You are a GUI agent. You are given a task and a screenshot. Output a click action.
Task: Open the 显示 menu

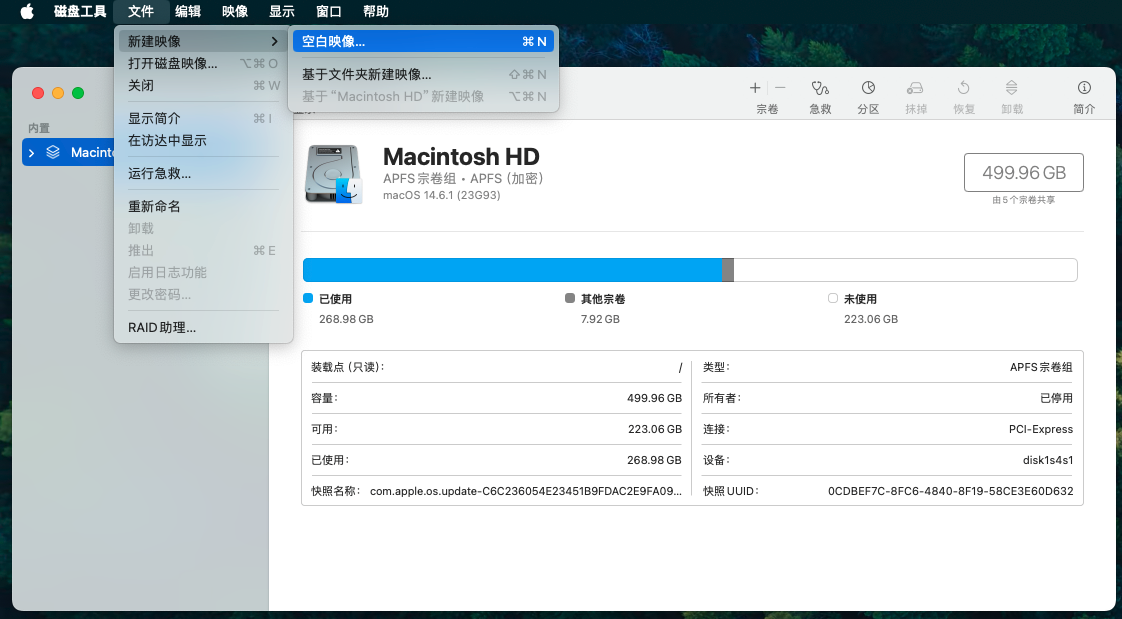[282, 11]
